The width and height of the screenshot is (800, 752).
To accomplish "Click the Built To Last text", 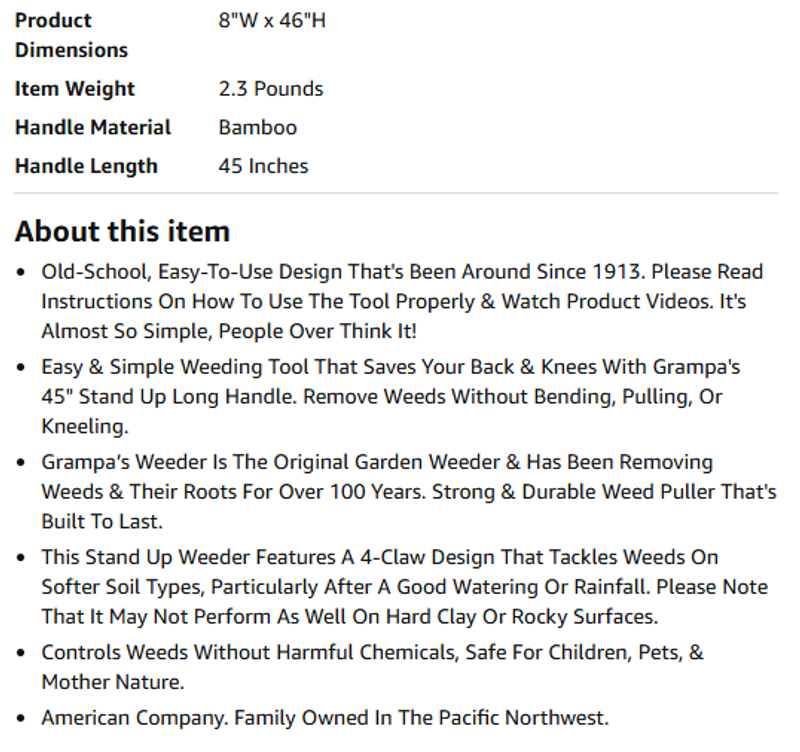I will (x=102, y=521).
